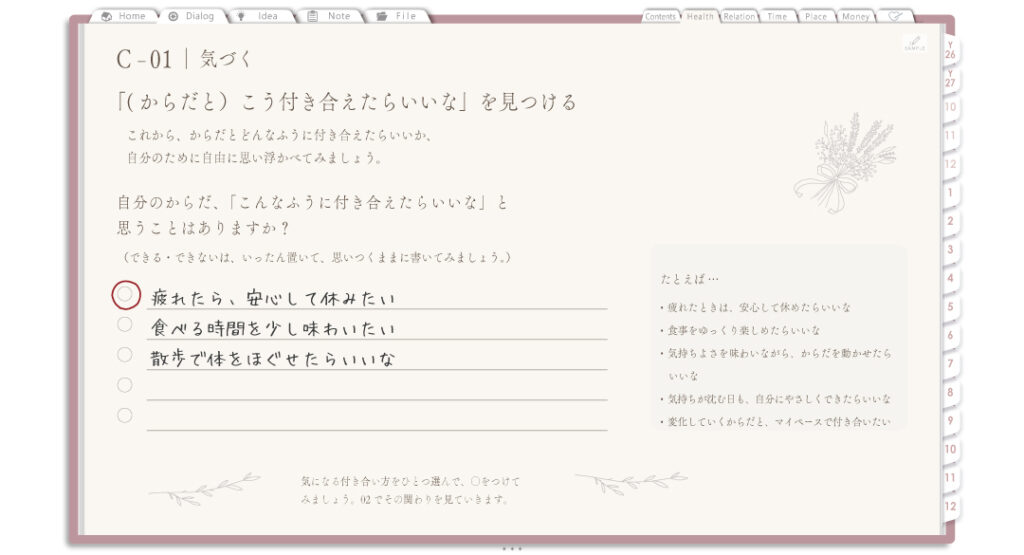Open the File tab with folder icon
Image resolution: width=1024 pixels, height=555 pixels.
[x=398, y=16]
